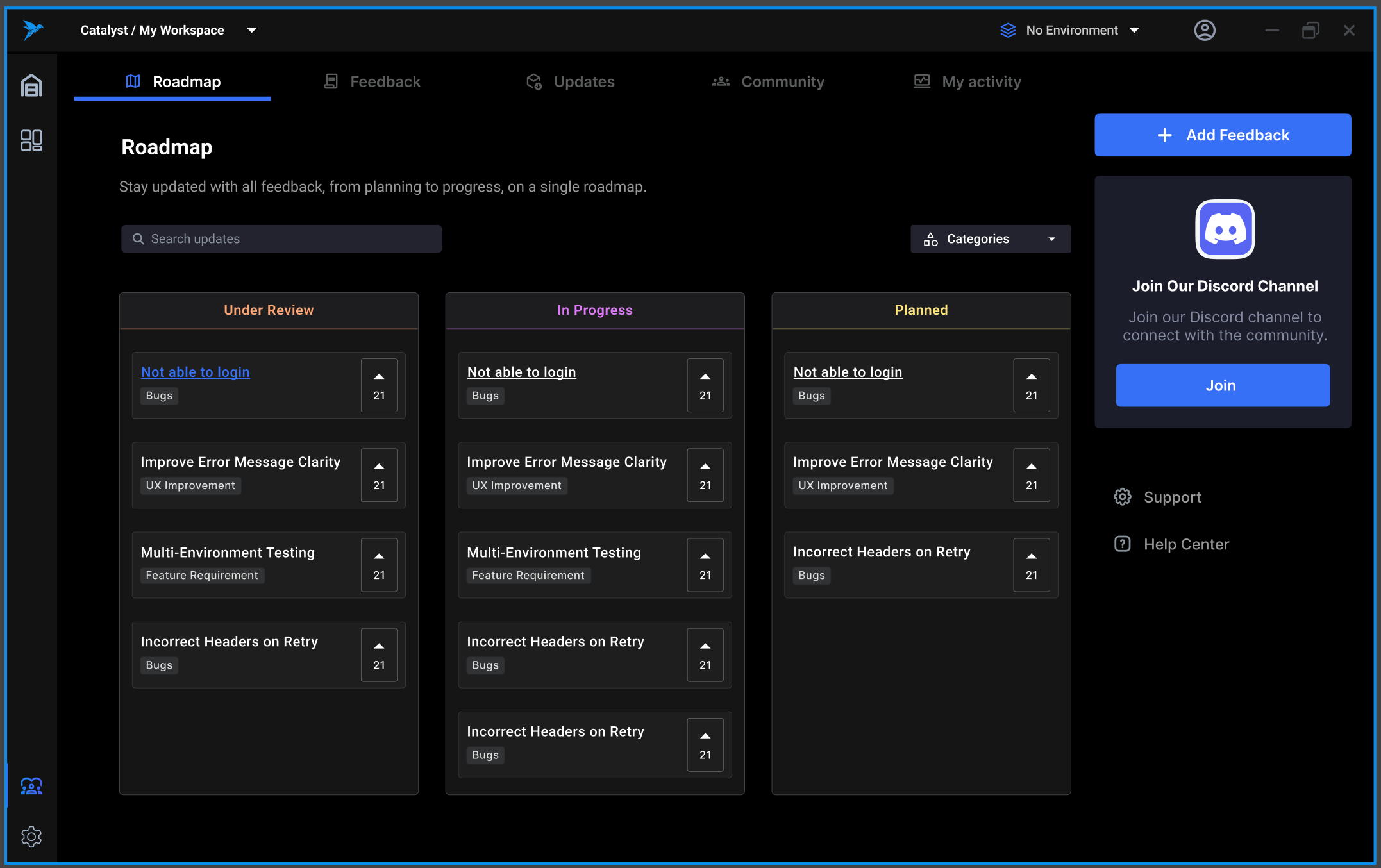Upvote Improve Error Message Clarity in Planned

[1032, 474]
